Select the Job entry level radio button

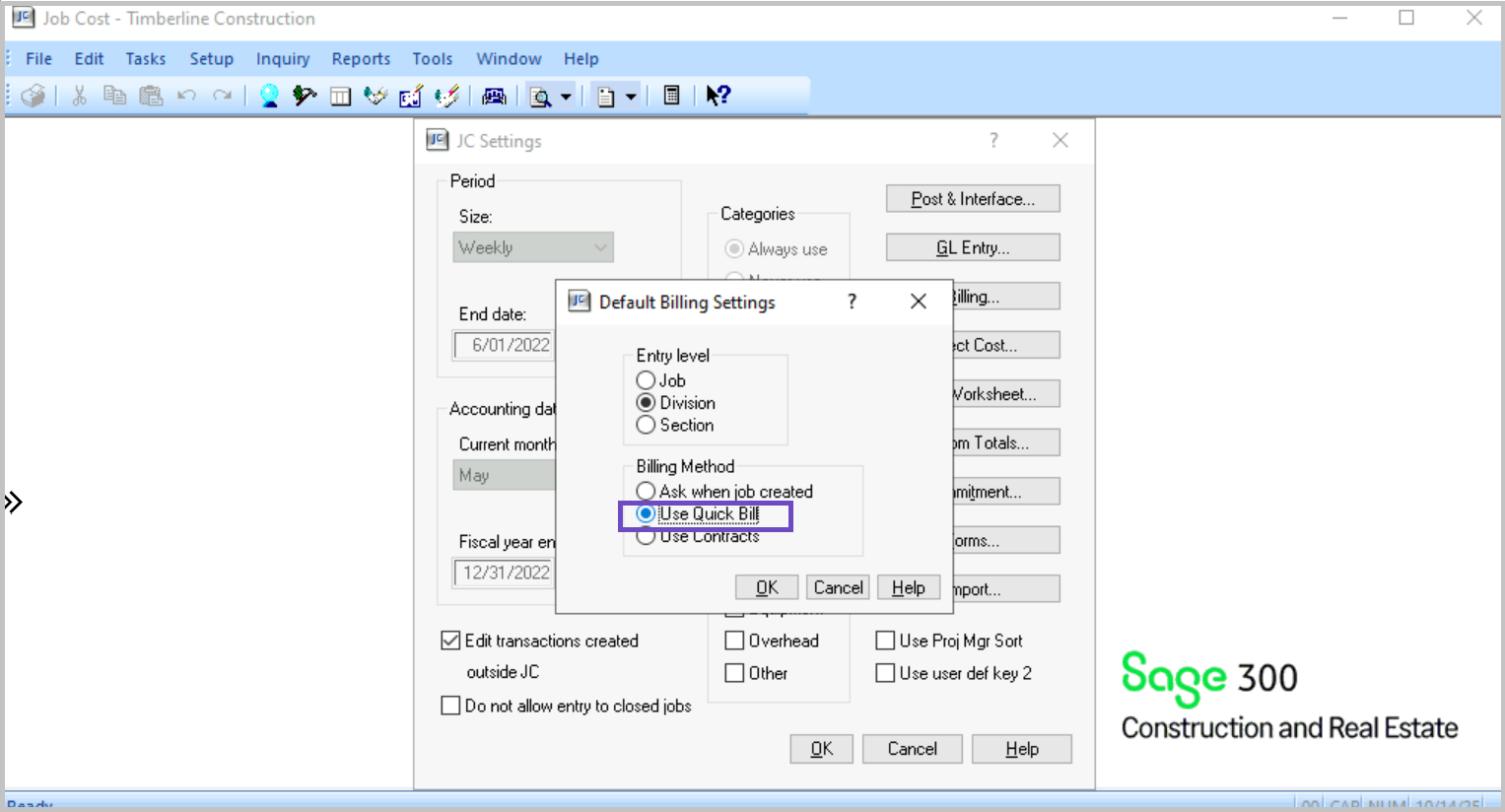pyautogui.click(x=647, y=380)
